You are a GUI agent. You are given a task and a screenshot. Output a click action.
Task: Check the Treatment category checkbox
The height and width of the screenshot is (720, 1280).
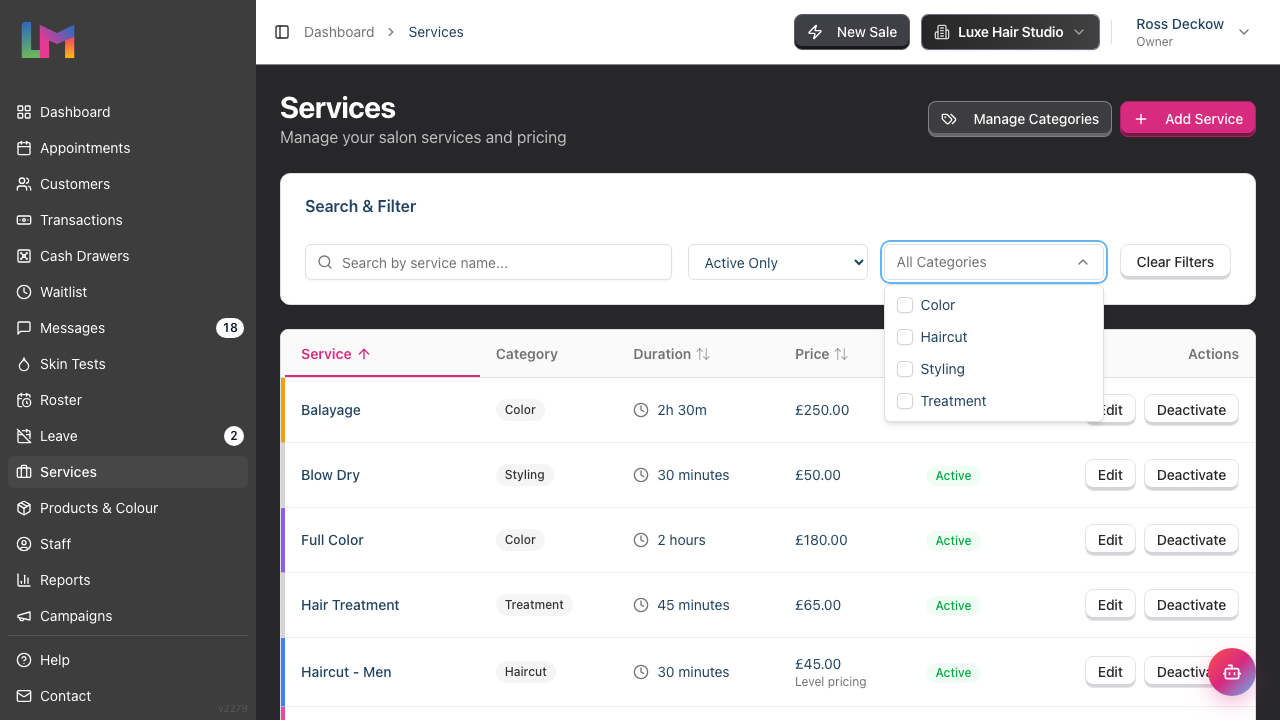pyautogui.click(x=905, y=401)
